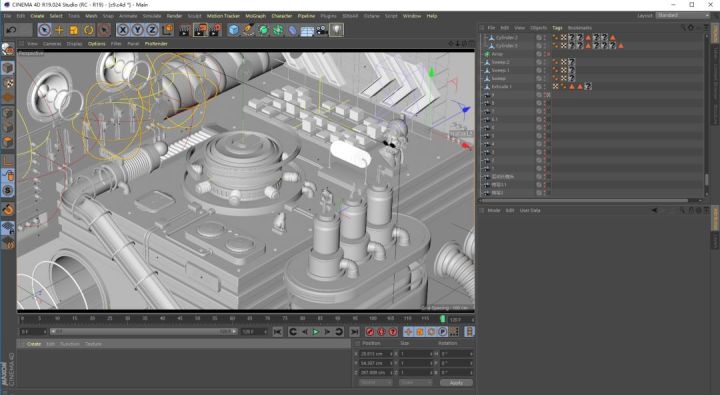Click the timeline preview range slider bar
Screen dimensions: 720x395
[x=143, y=332]
